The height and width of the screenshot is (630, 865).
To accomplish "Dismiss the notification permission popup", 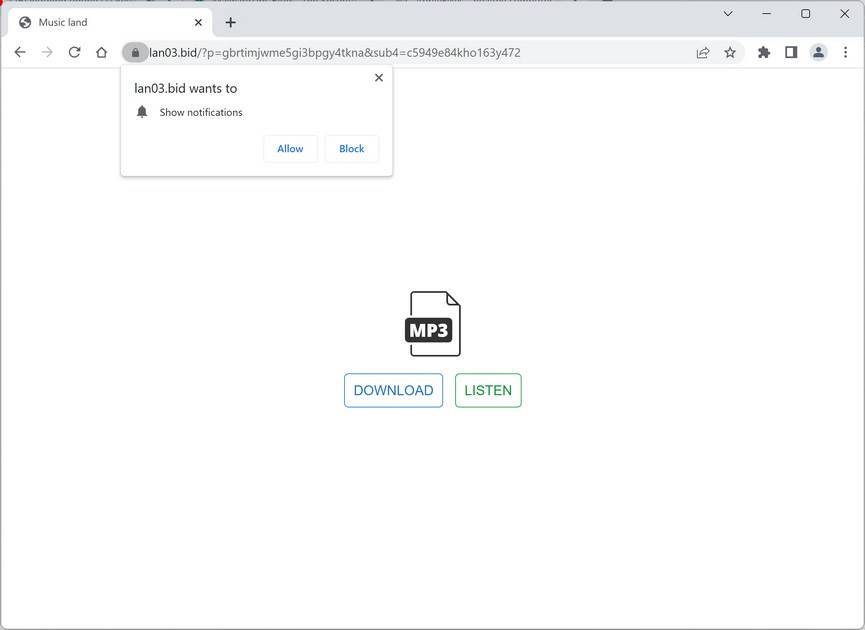I will pyautogui.click(x=379, y=78).
